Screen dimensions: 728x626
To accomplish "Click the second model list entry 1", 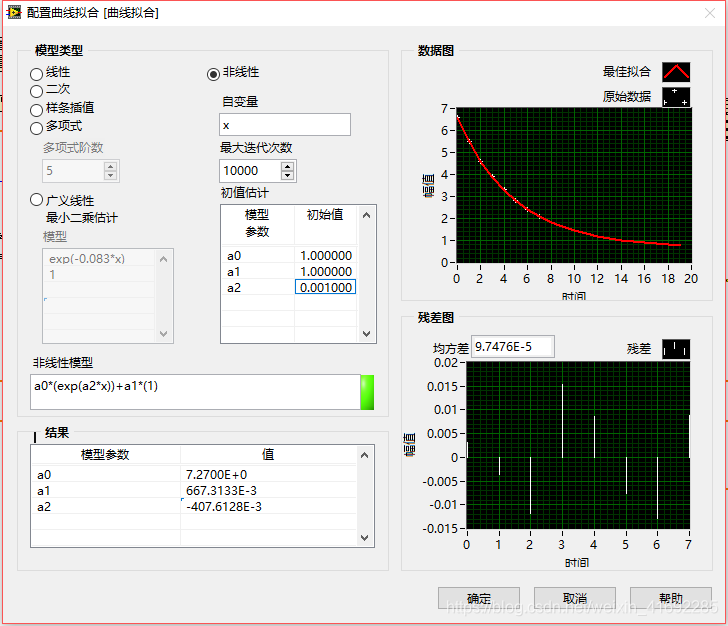I will 52,275.
